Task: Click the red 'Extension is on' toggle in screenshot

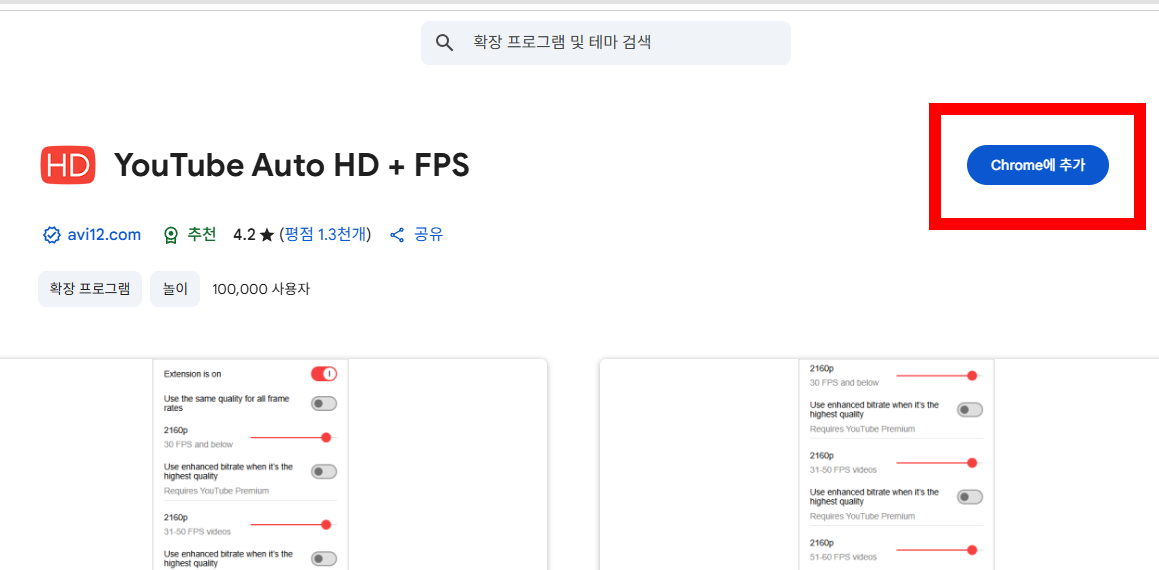Action: [324, 373]
